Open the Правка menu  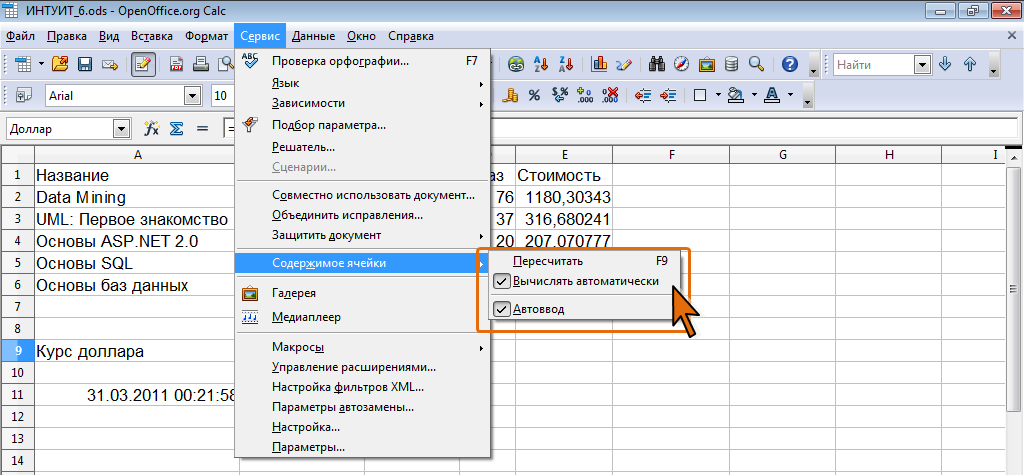point(67,36)
